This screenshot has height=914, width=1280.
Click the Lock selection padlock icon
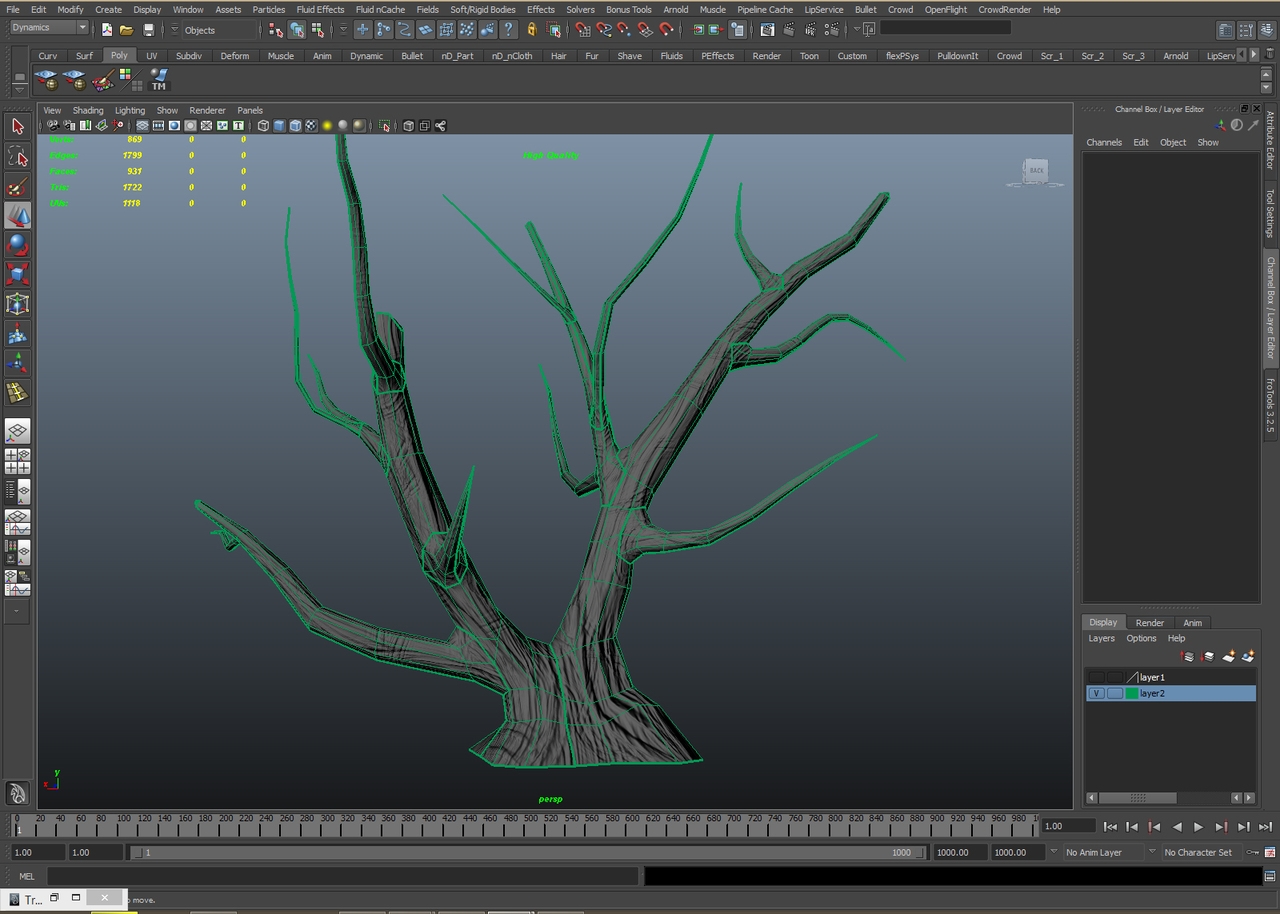pos(532,30)
